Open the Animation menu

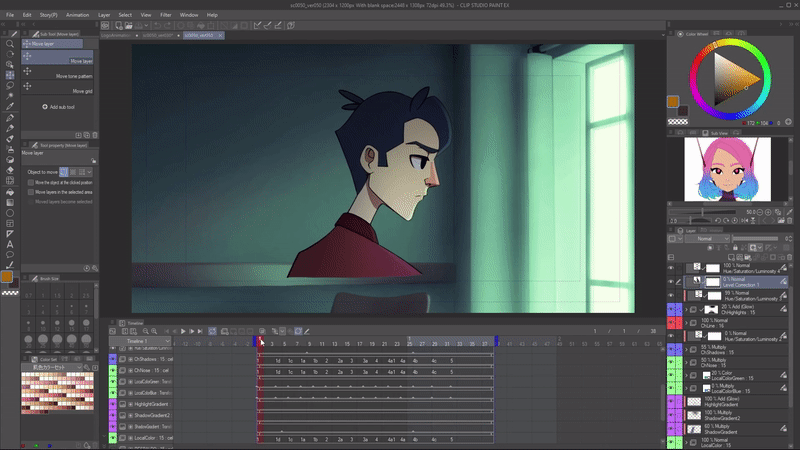click(78, 15)
